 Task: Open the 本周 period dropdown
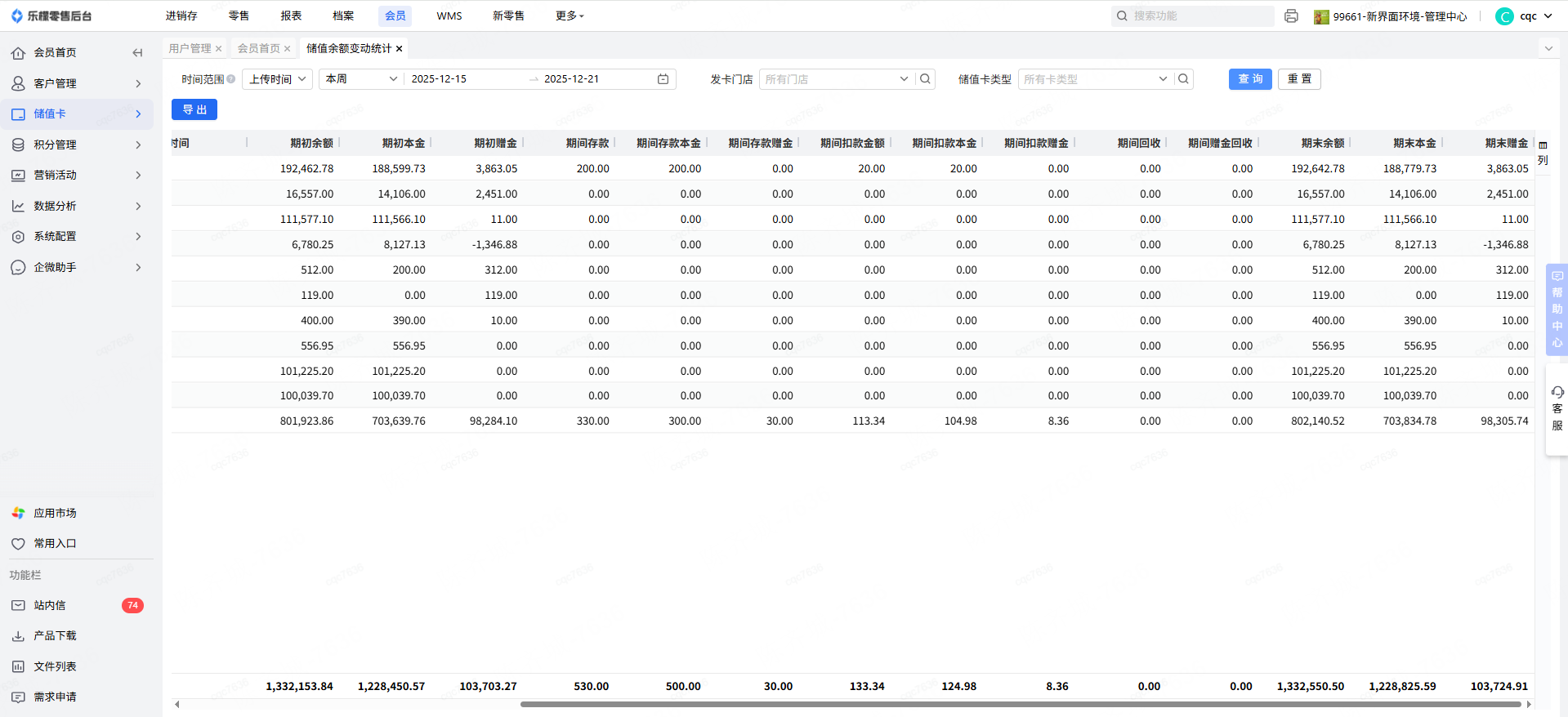(361, 79)
